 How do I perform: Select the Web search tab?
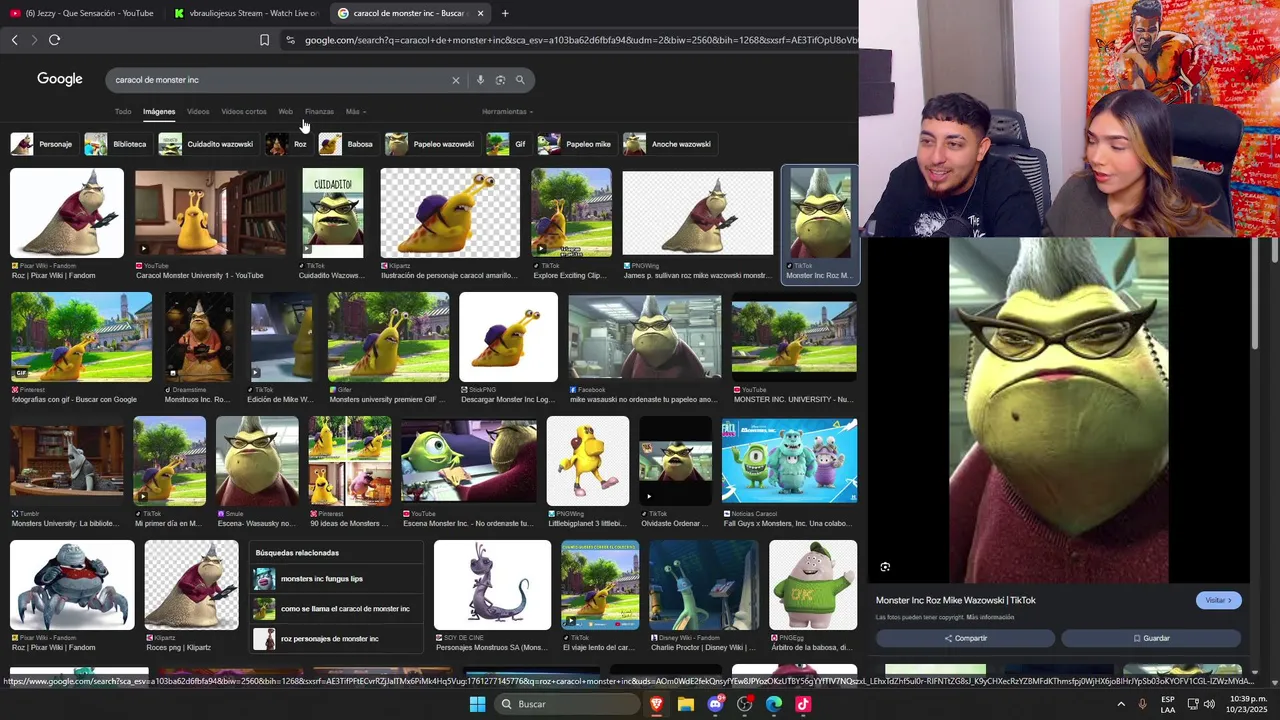pos(286,112)
